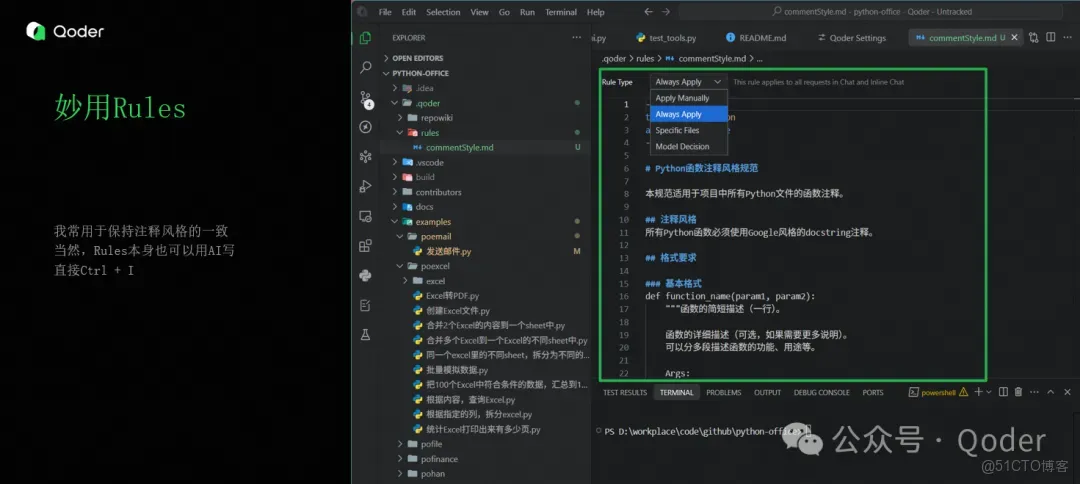Open the Search view in activity bar
The height and width of the screenshot is (484, 1080).
pos(366,67)
